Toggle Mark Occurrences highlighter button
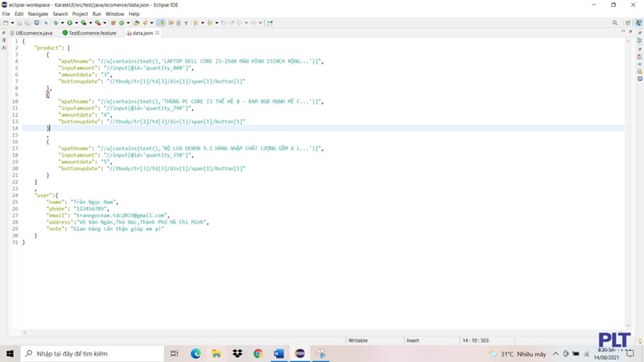This screenshot has height=362, width=644. [x=161, y=23]
